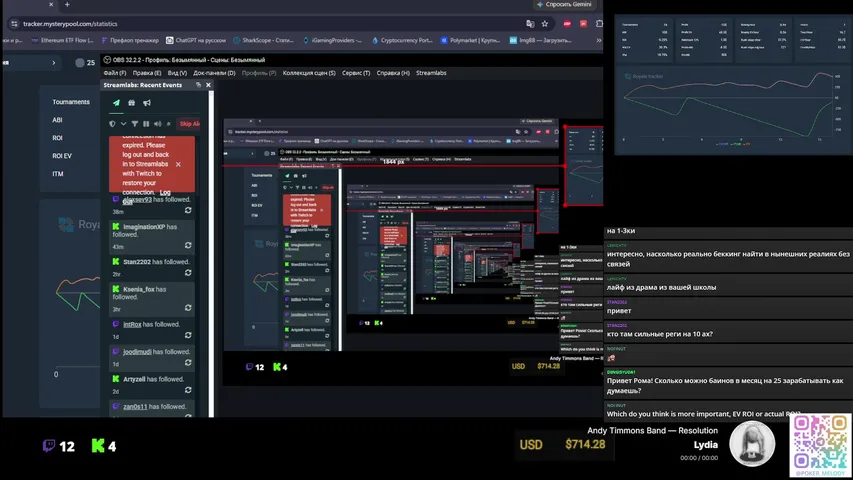The width and height of the screenshot is (853, 480).
Task: Click the Lydia avatar circle
Action: pyautogui.click(x=752, y=444)
